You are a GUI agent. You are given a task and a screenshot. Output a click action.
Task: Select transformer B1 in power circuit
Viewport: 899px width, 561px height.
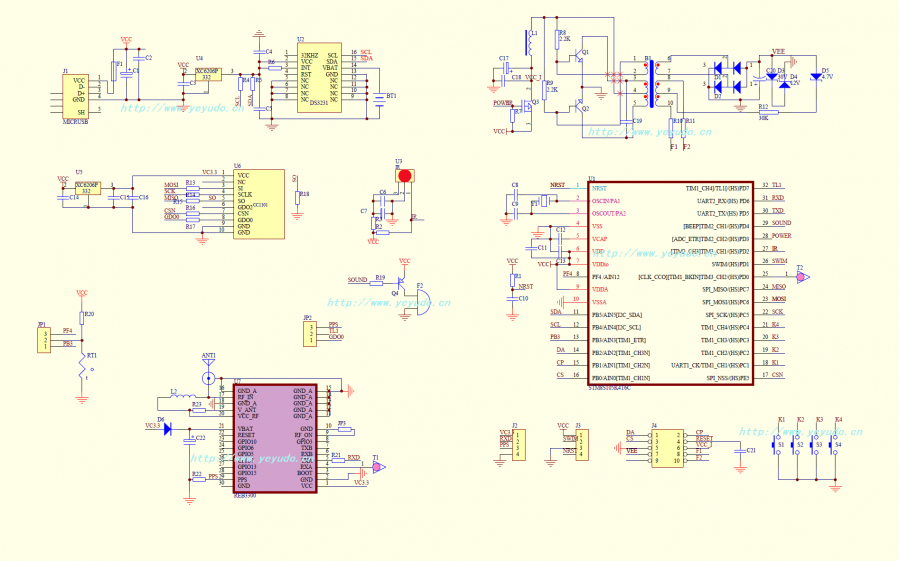coord(650,84)
